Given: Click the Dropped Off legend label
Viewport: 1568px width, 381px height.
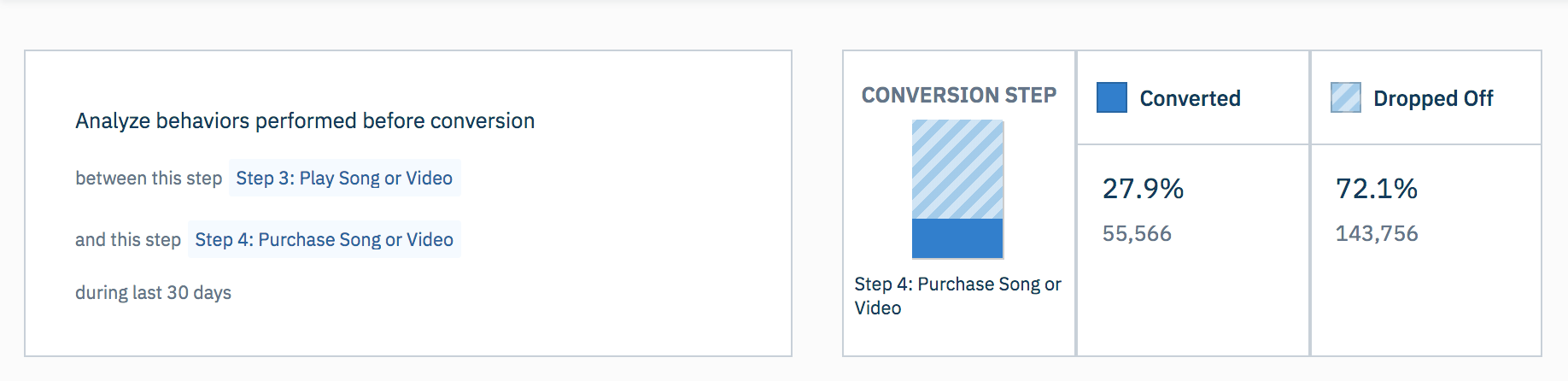Looking at the screenshot, I should pyautogui.click(x=1432, y=99).
